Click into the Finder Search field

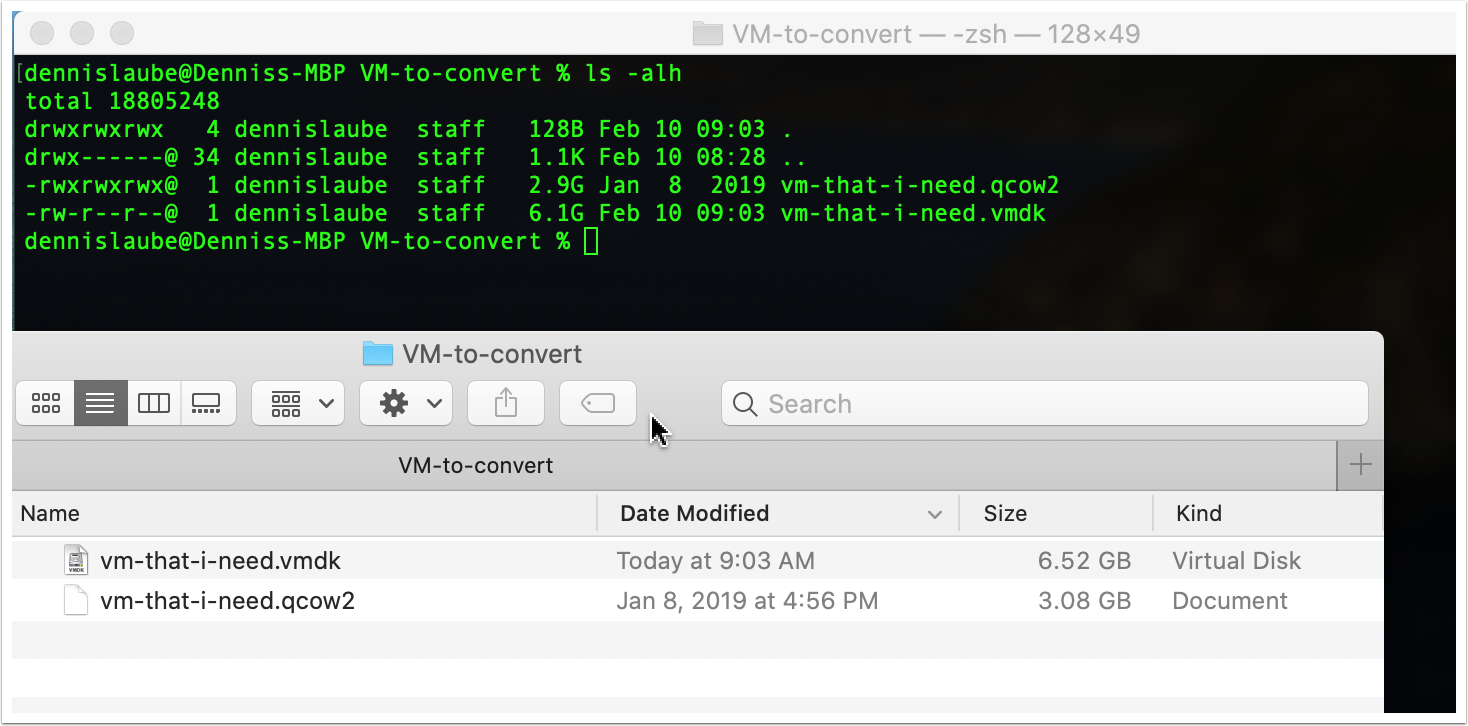coord(1044,404)
